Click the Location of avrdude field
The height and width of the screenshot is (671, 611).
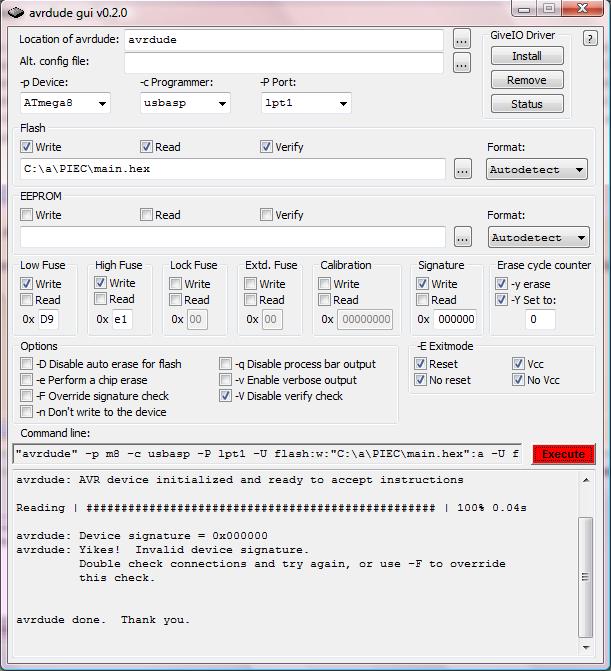(284, 40)
